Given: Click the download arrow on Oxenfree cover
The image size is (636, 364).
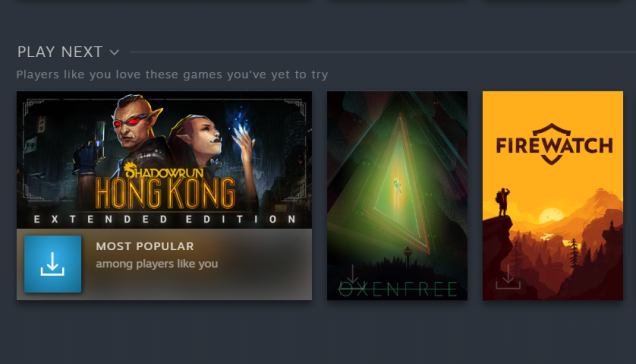Looking at the screenshot, I should pyautogui.click(x=352, y=274).
